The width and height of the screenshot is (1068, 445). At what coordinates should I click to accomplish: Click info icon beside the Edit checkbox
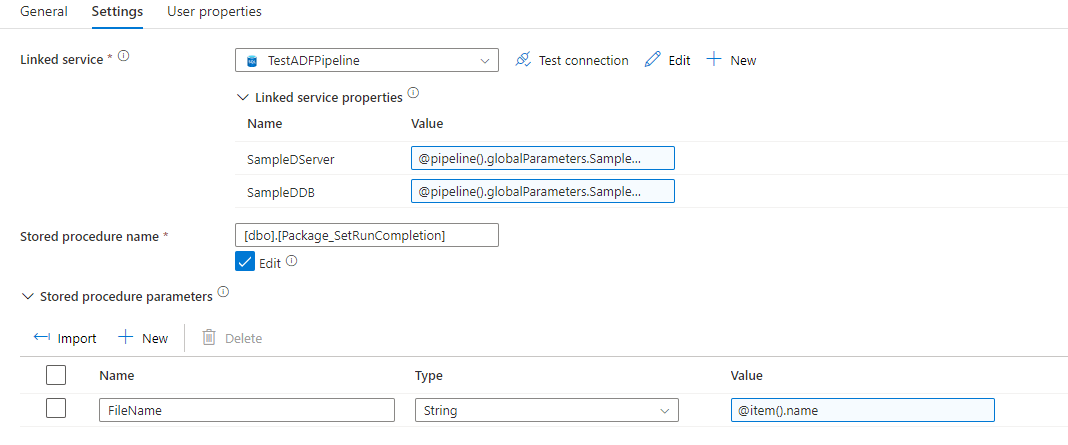pos(292,261)
